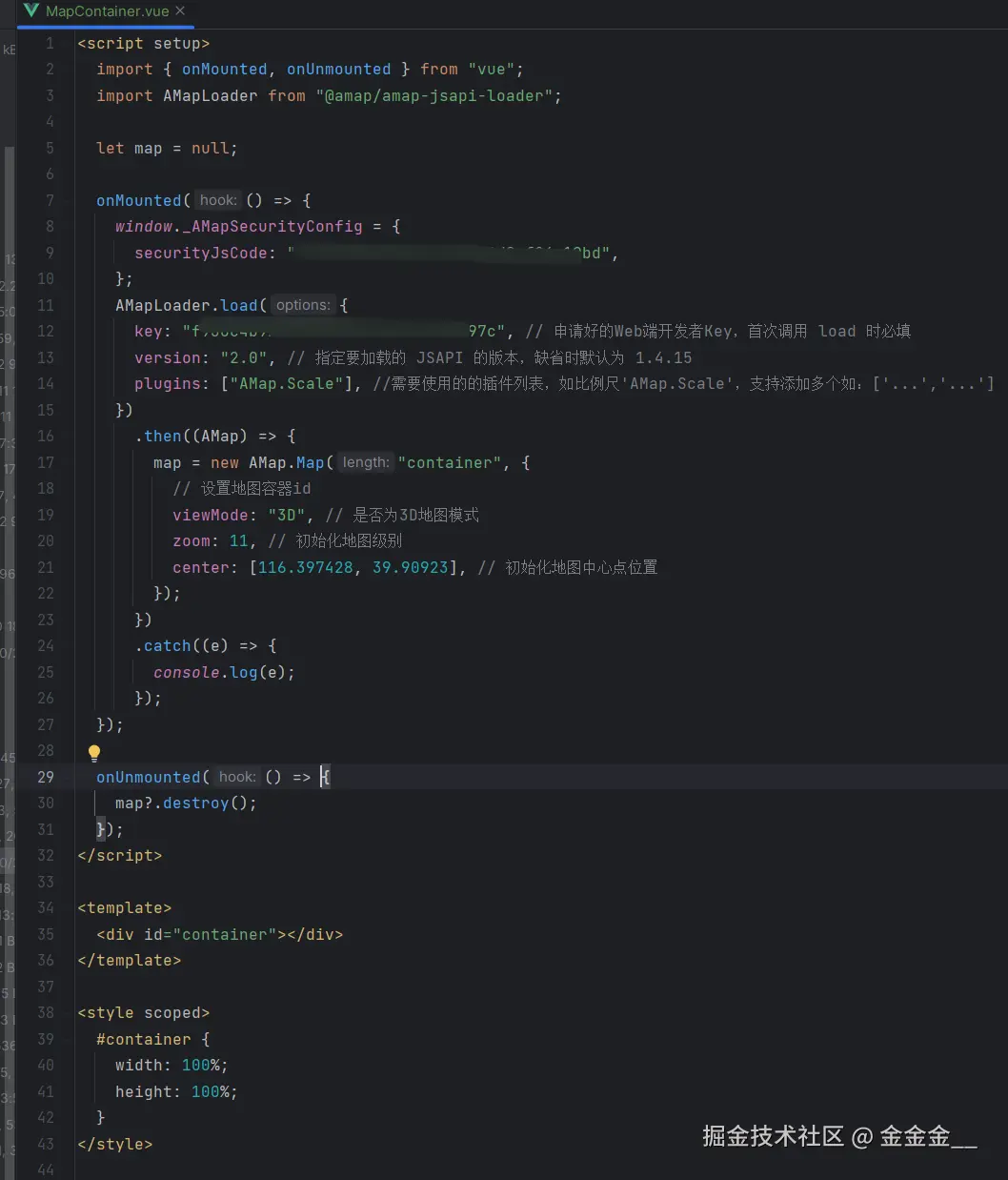
Task: Click the zoom value 11
Action: pyautogui.click(x=239, y=540)
